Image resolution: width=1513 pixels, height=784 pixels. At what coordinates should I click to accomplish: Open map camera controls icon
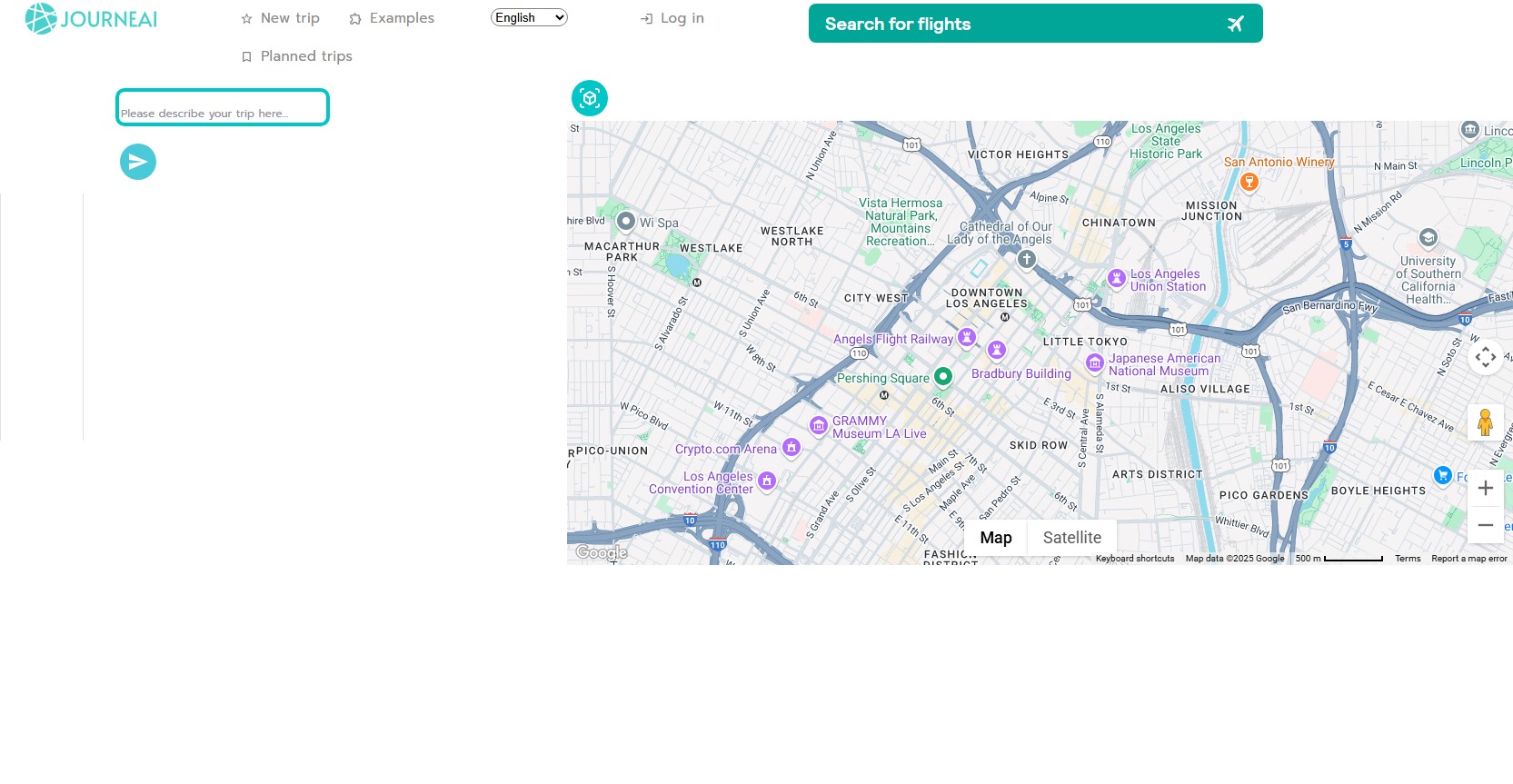pos(1485,357)
